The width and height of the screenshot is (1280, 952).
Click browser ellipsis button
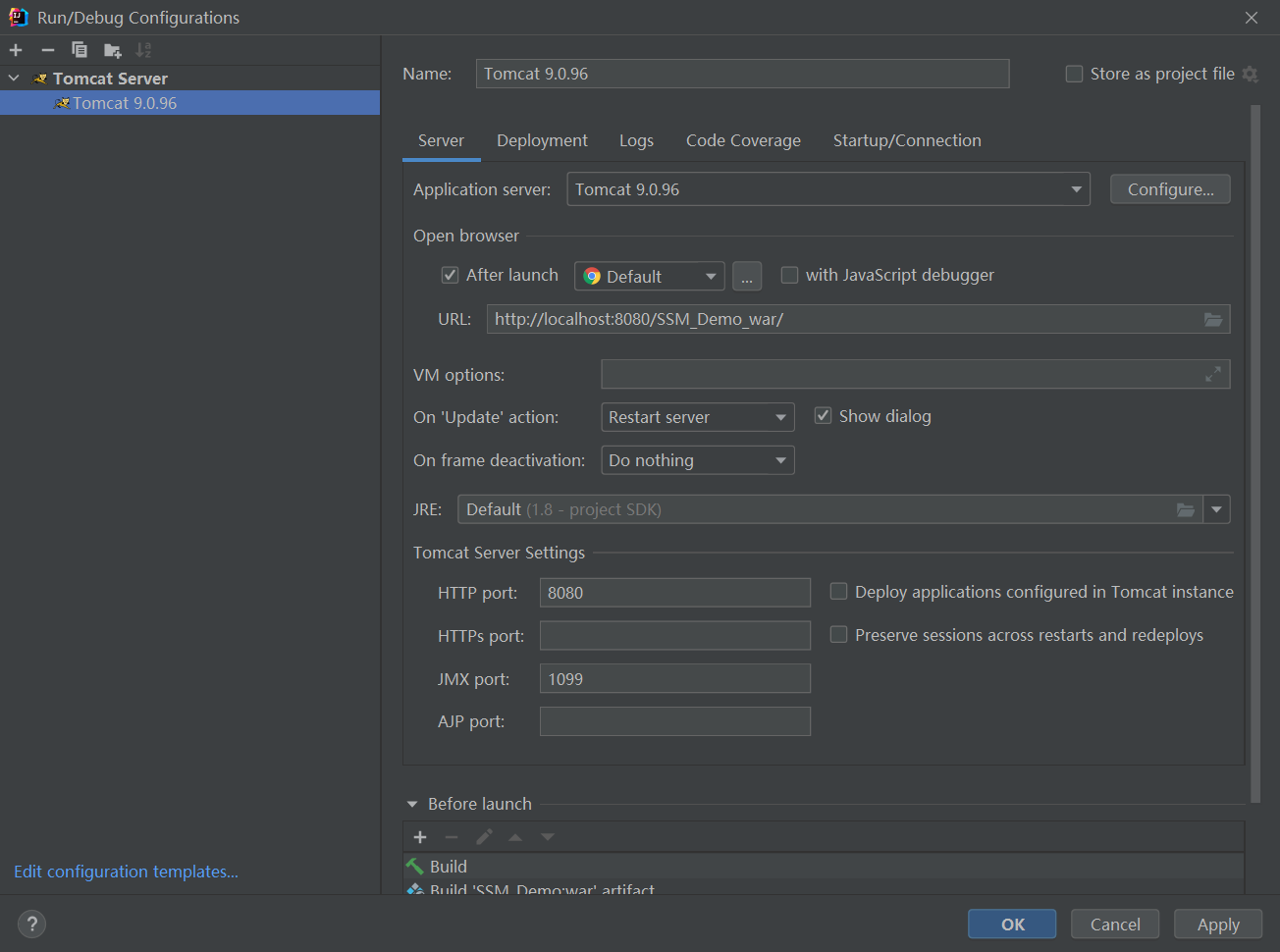[746, 277]
